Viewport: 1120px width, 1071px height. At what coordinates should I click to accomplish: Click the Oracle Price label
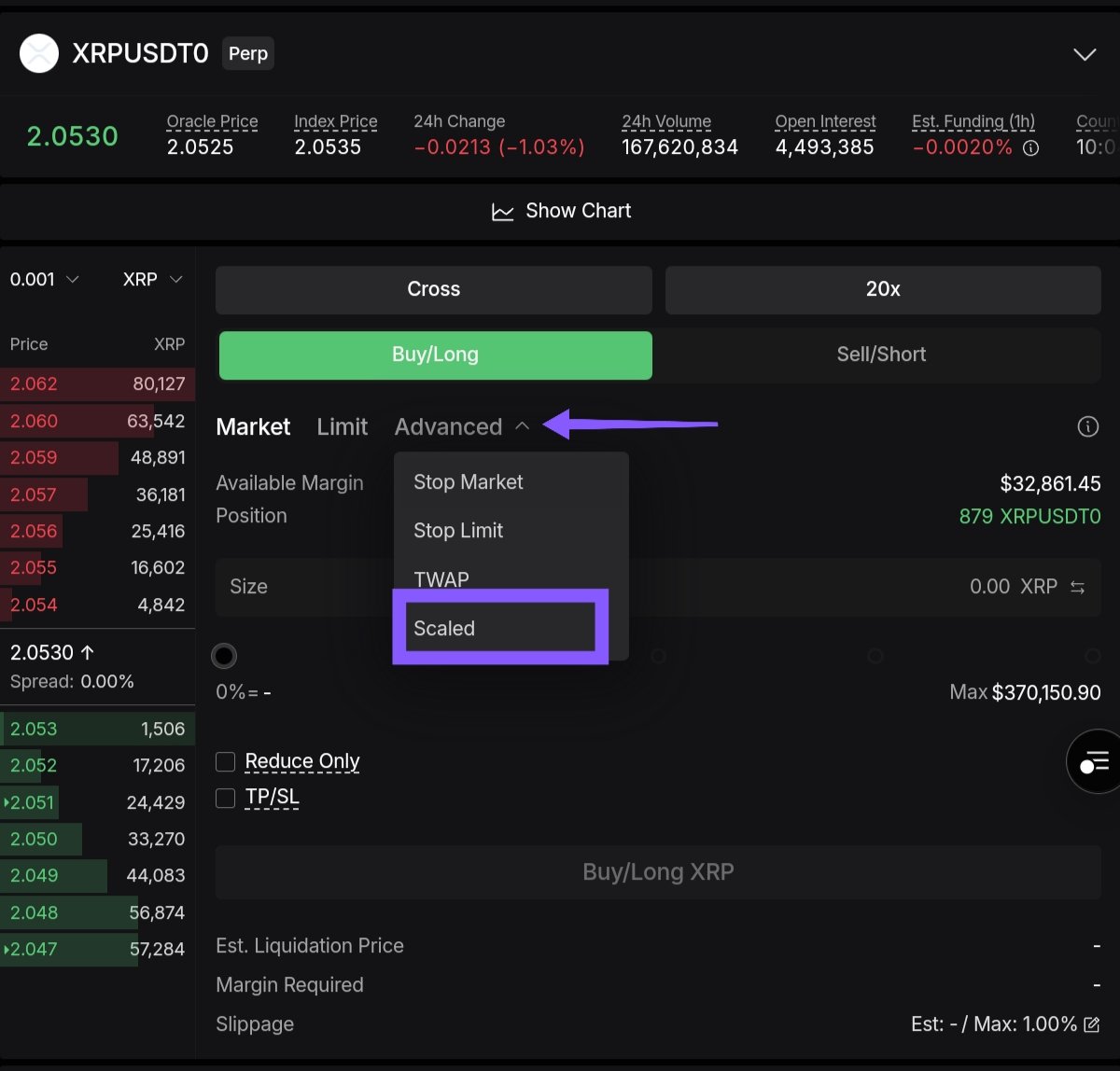point(212,121)
